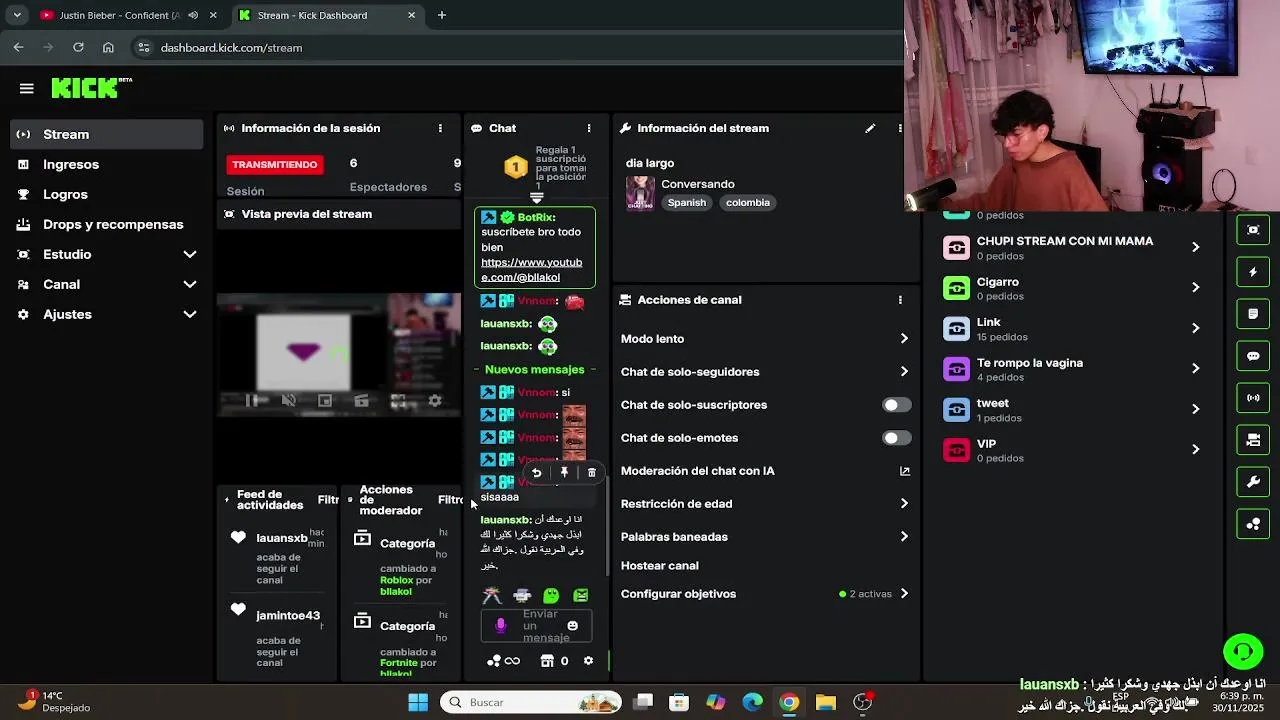Select the green blob emote above the message box
This screenshot has width=1280, height=720.
551,596
